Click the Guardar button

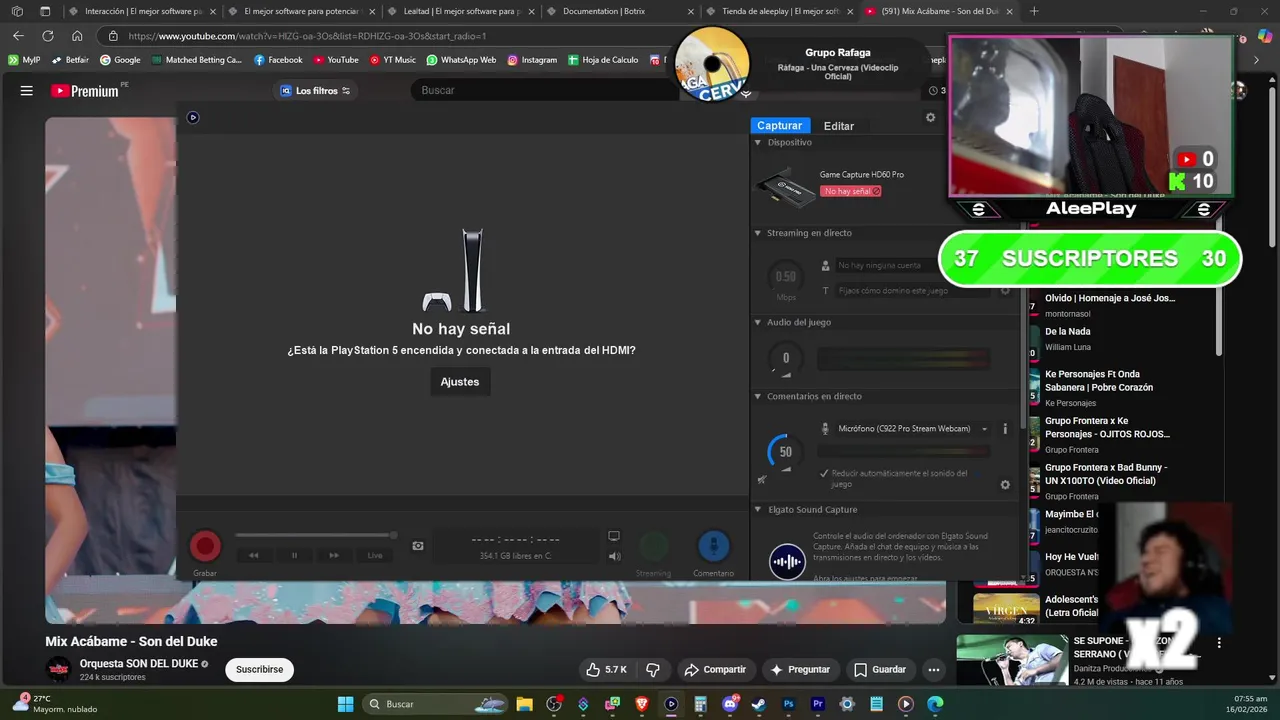click(x=880, y=669)
